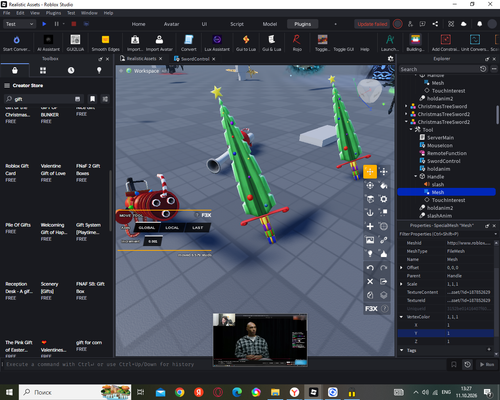Select the F3X Lighting bulb tool
Image resolution: width=500 pixels, height=400 pixels.
[370, 254]
